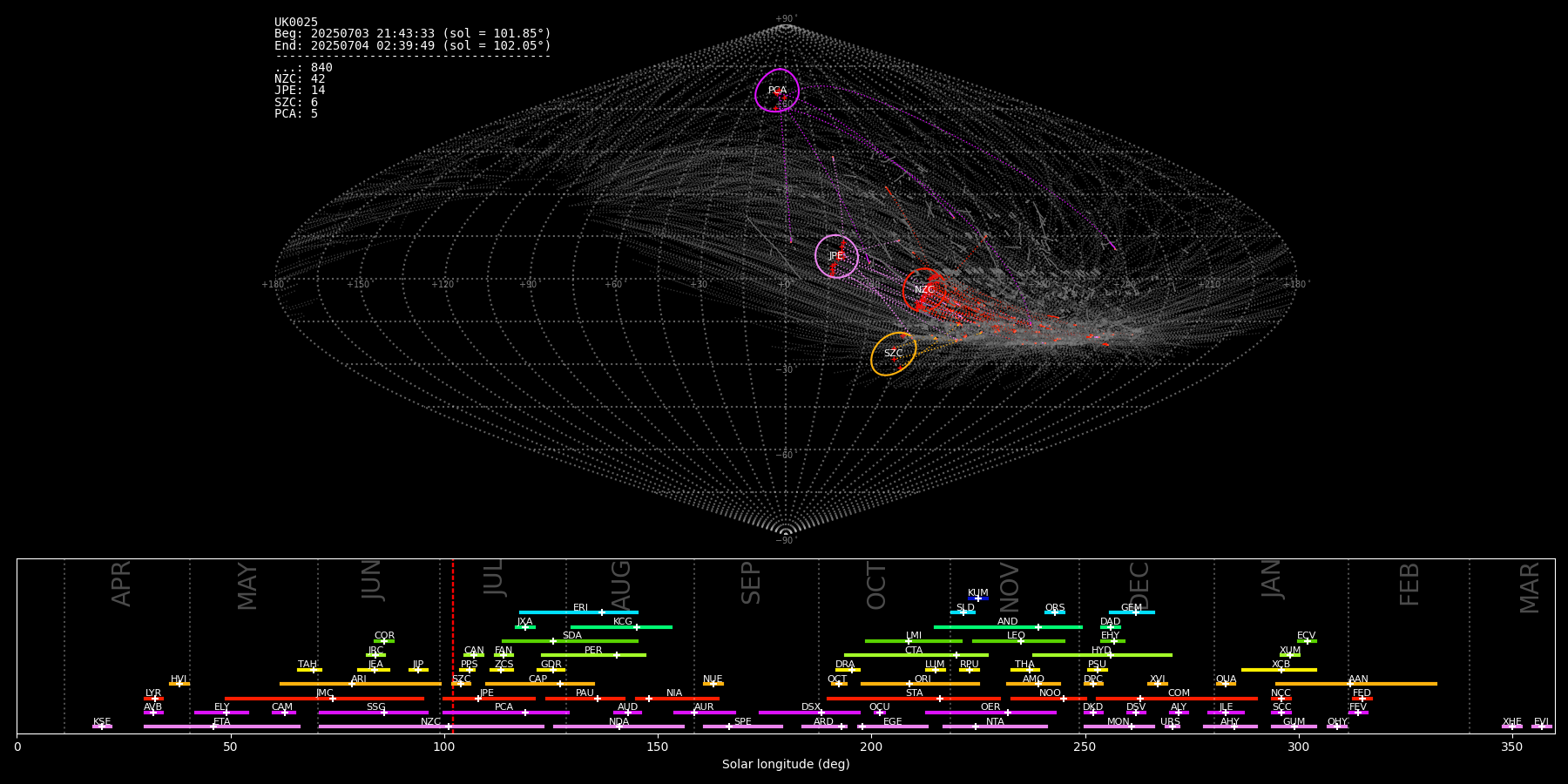Click the 'NZC: 42' count entry
Screen dimensions: 1568x784
(x=300, y=79)
